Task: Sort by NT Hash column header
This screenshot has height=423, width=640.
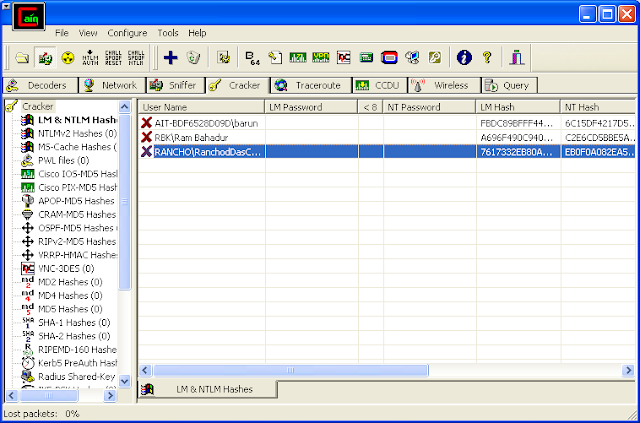Action: (x=598, y=107)
